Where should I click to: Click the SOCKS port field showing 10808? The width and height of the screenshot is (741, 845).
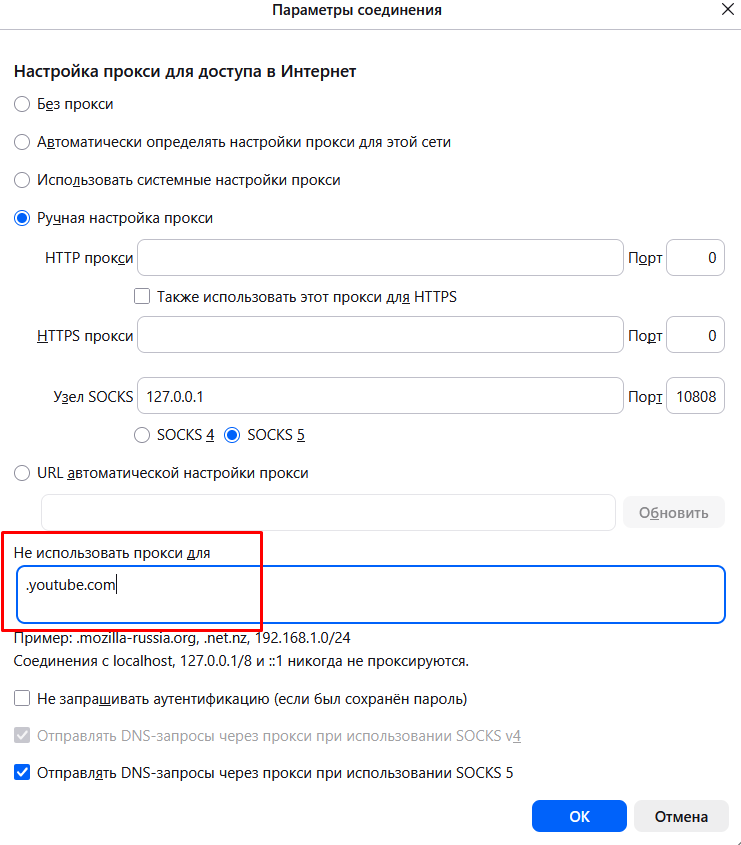pos(695,396)
